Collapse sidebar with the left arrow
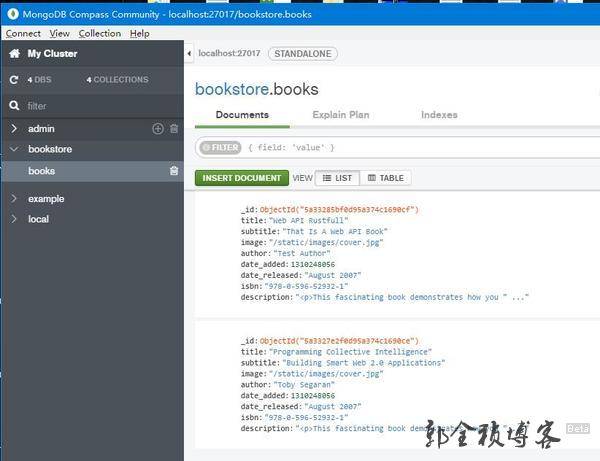Screen dimensions: 600x461 click(189, 54)
